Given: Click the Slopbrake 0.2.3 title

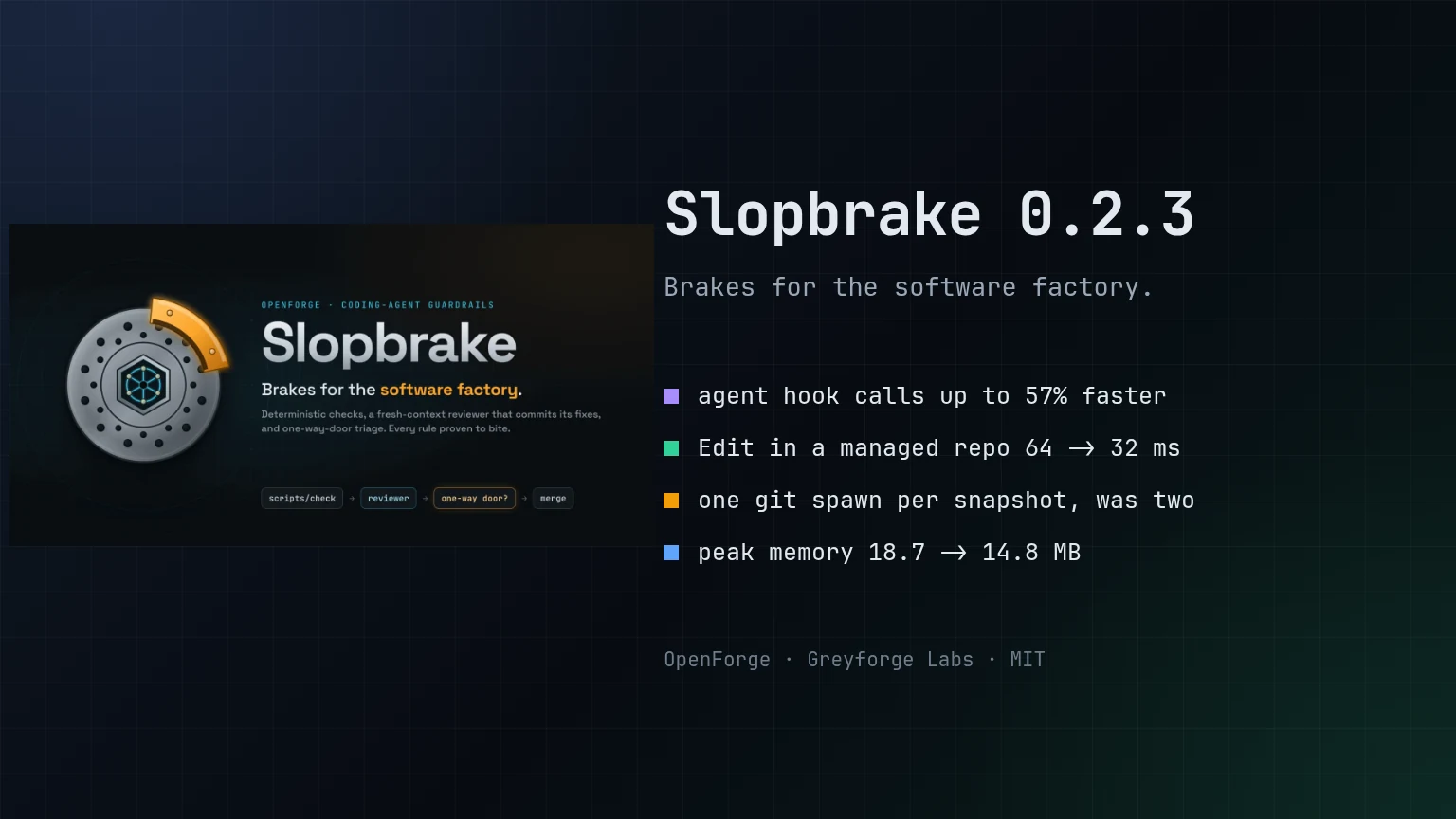Looking at the screenshot, I should 929,215.
